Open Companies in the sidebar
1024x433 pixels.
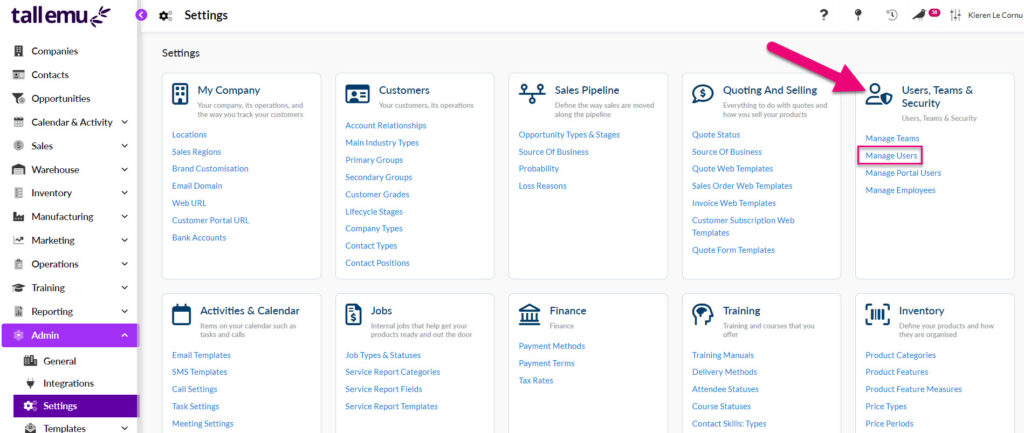click(55, 51)
